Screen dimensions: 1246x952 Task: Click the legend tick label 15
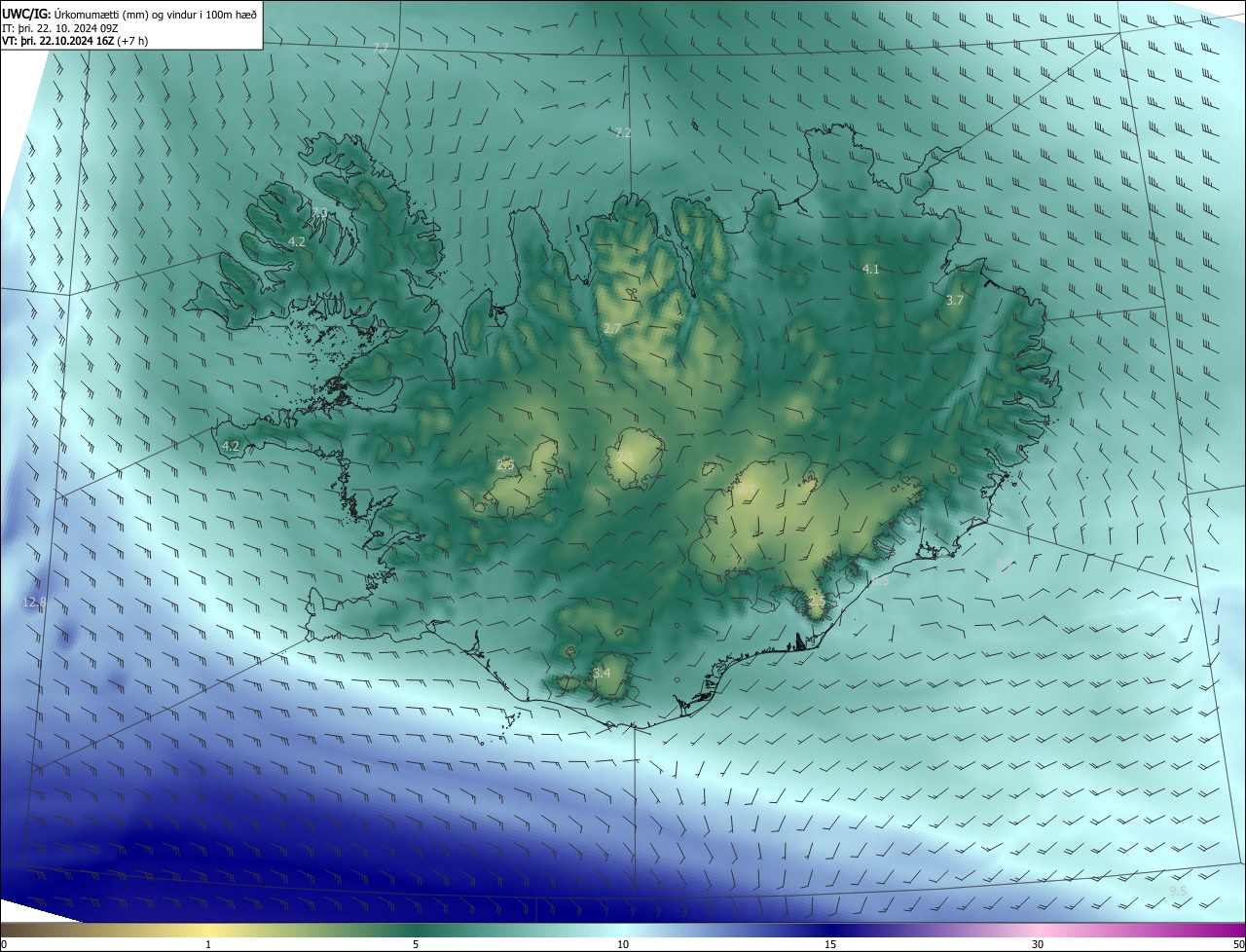coord(830,944)
